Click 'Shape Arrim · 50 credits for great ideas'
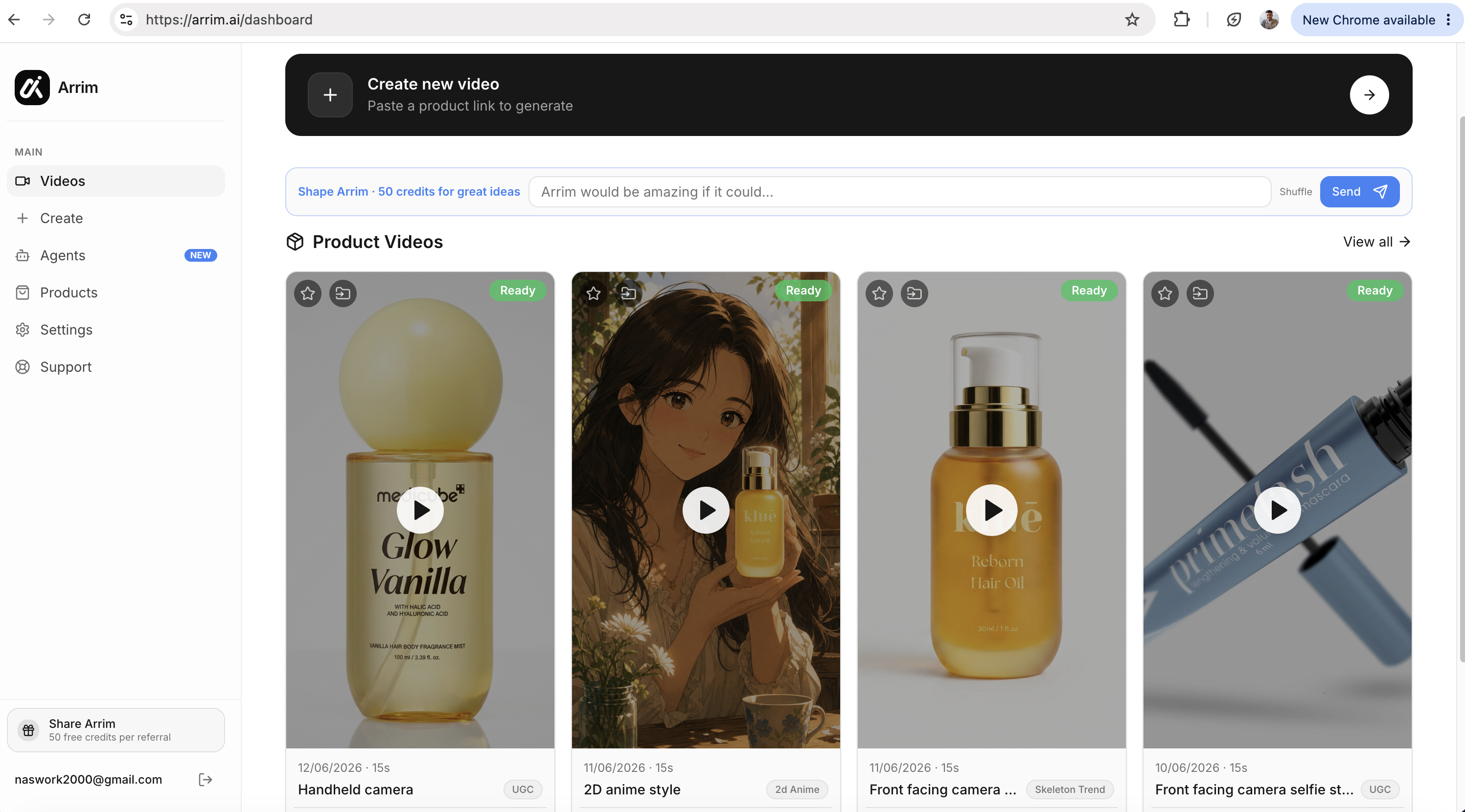Screen dimensions: 1465x812 click(x=409, y=192)
